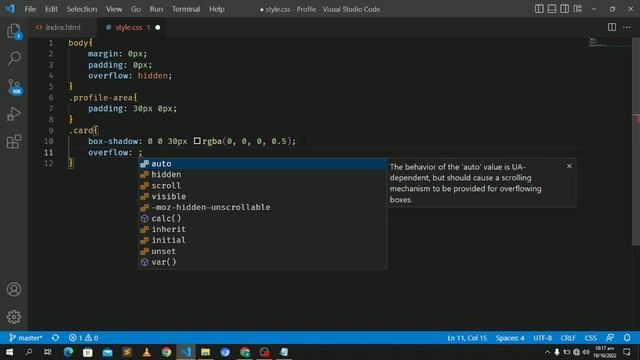Open the File menu
Viewport: 640px width, 360px height.
pyautogui.click(x=30, y=9)
